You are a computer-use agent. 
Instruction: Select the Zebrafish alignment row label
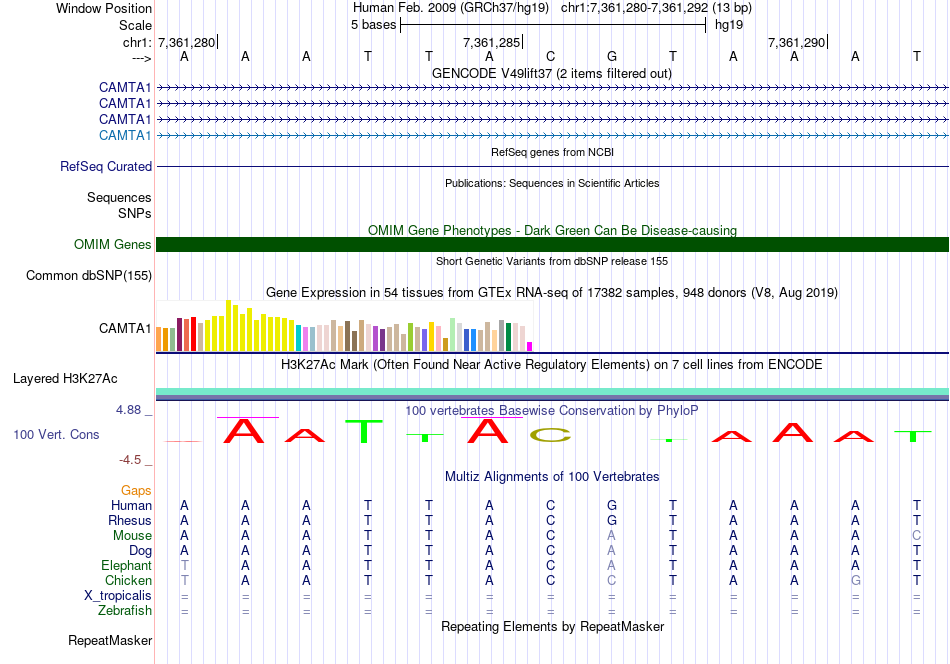coord(125,611)
